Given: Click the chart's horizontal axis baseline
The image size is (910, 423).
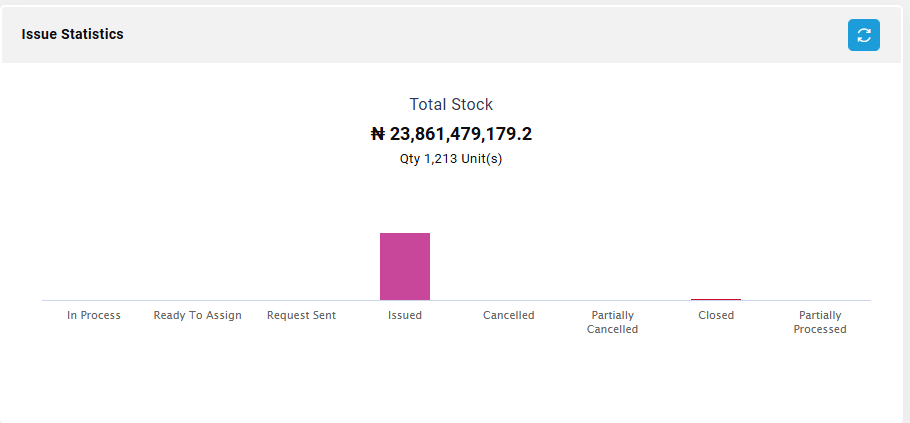Looking at the screenshot, I should click(250, 300).
